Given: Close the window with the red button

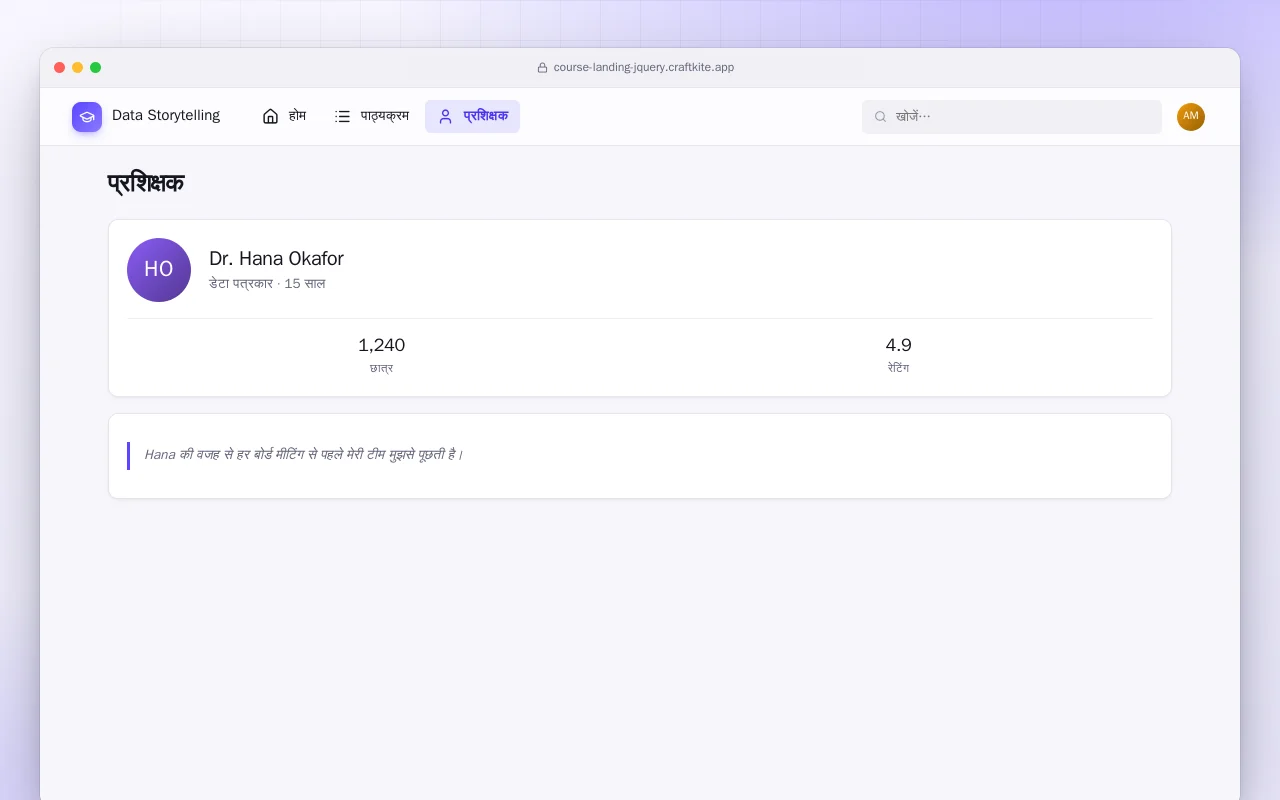Looking at the screenshot, I should point(60,68).
